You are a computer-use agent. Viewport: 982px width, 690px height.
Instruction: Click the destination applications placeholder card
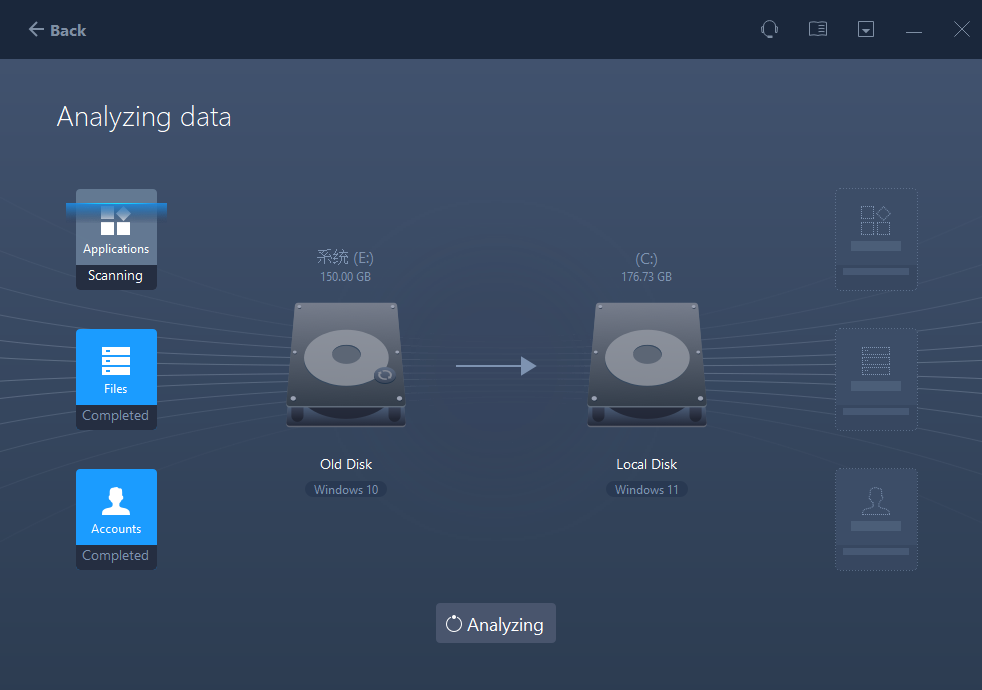coord(876,239)
